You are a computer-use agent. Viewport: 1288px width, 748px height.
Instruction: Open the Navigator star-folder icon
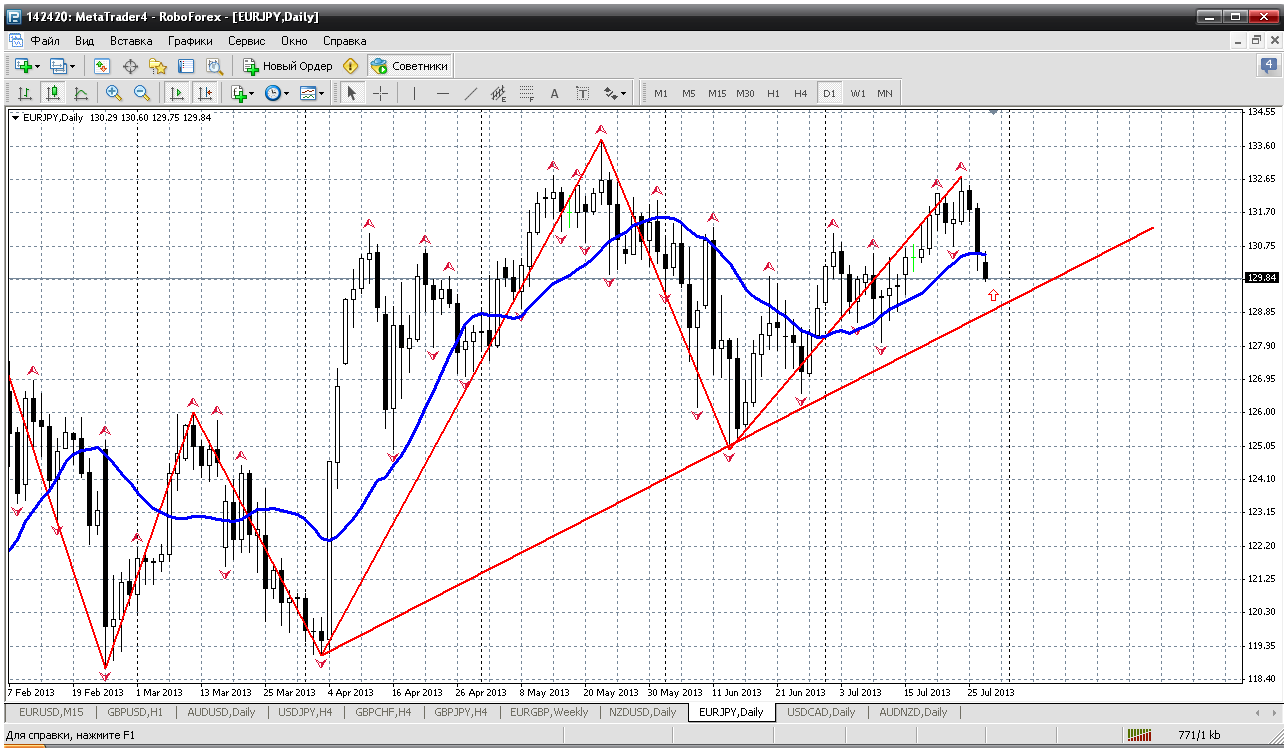click(158, 66)
